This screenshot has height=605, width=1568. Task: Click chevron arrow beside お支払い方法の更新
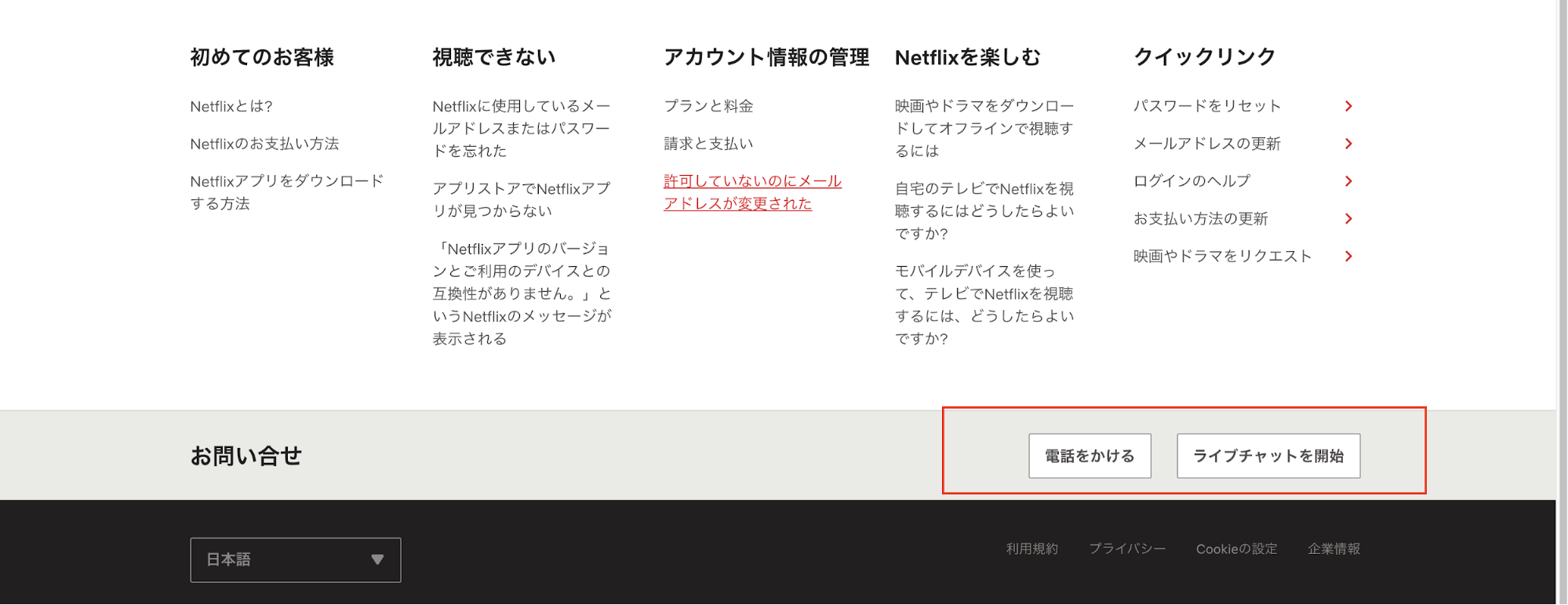pyautogui.click(x=1348, y=219)
